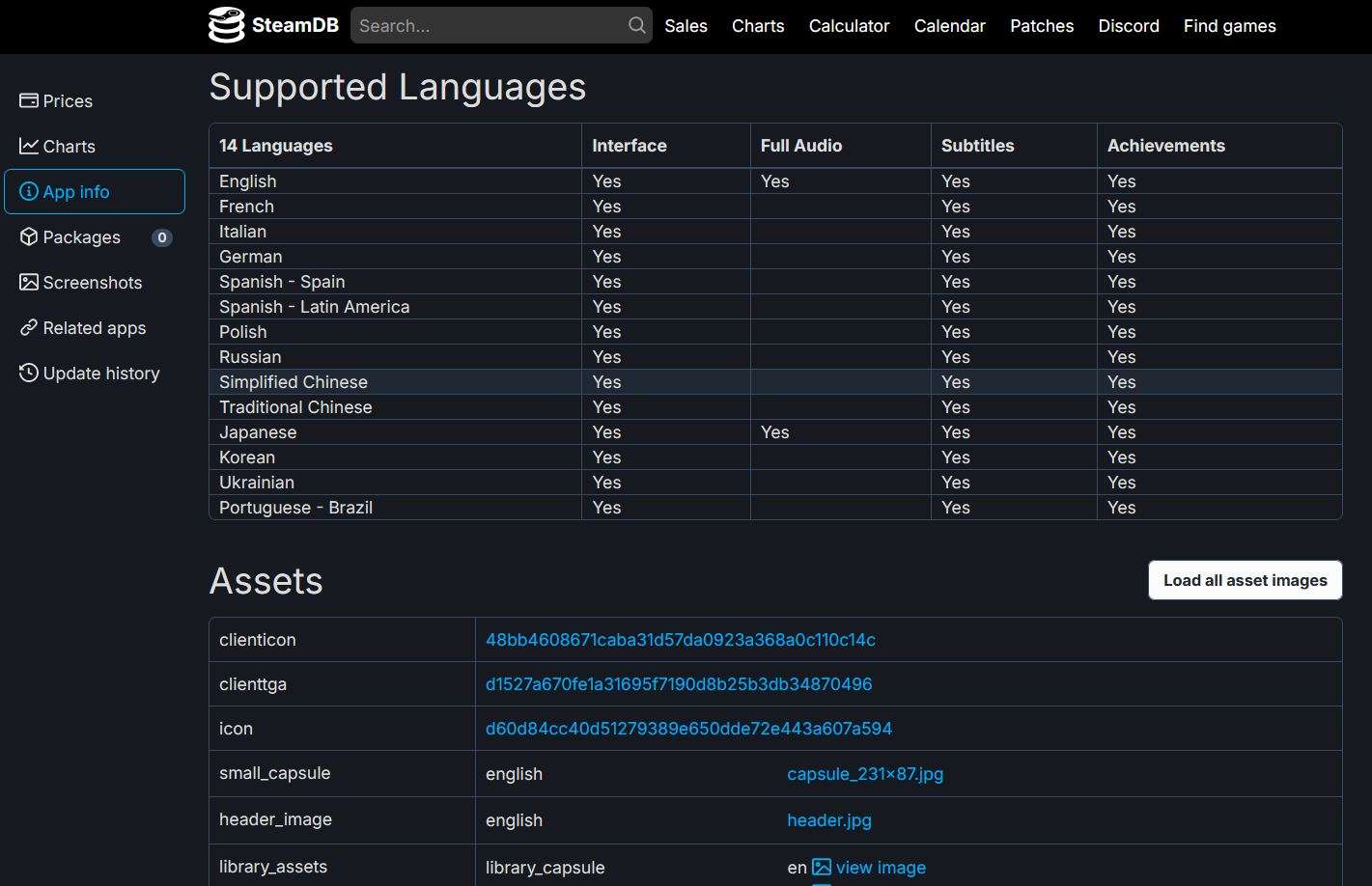1372x886 pixels.
Task: Click the Find games navigation link
Action: pos(1230,26)
